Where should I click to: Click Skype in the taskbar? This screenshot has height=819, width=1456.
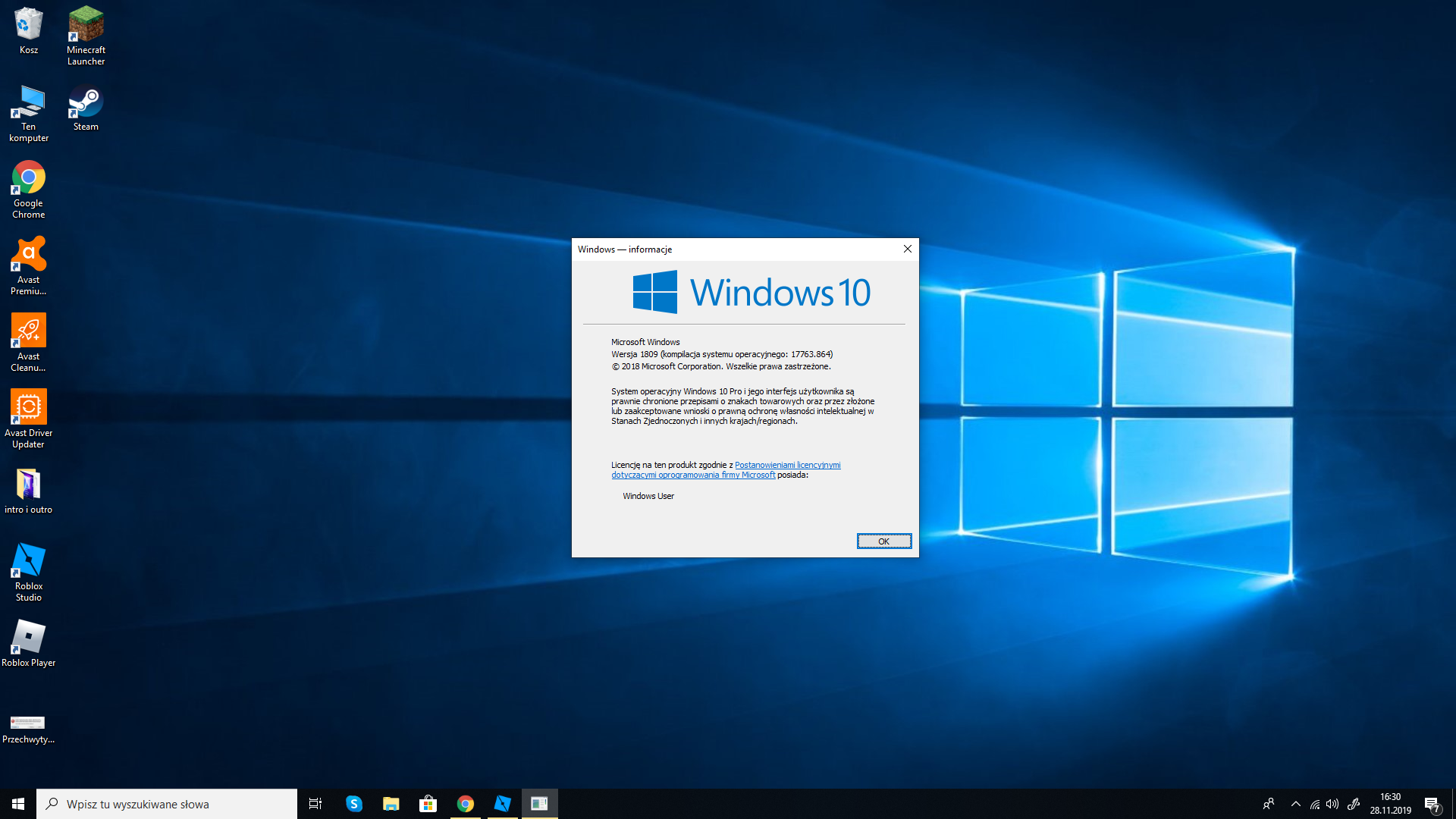coord(353,804)
